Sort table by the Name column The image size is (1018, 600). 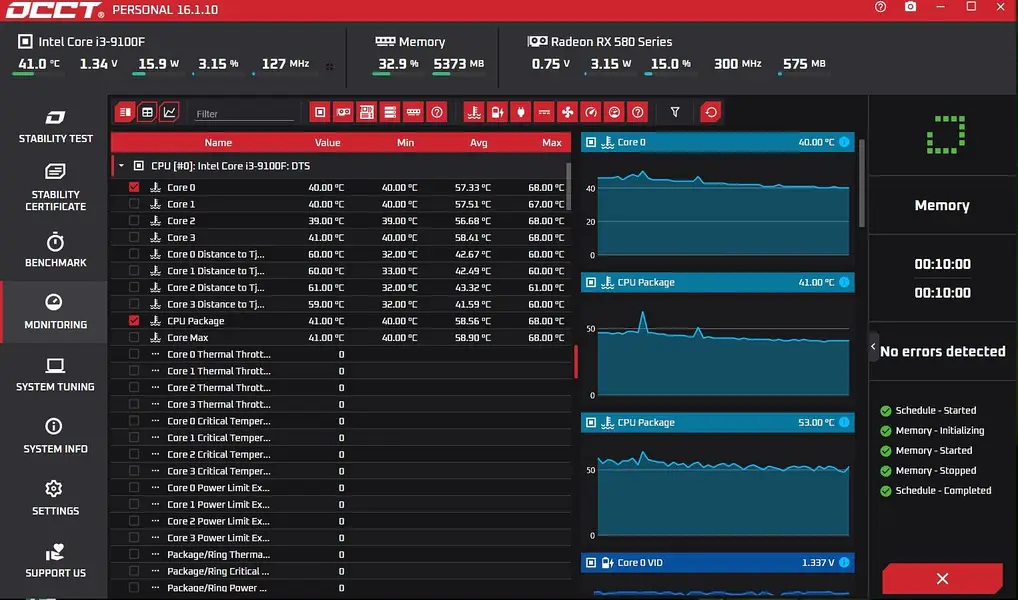point(218,142)
